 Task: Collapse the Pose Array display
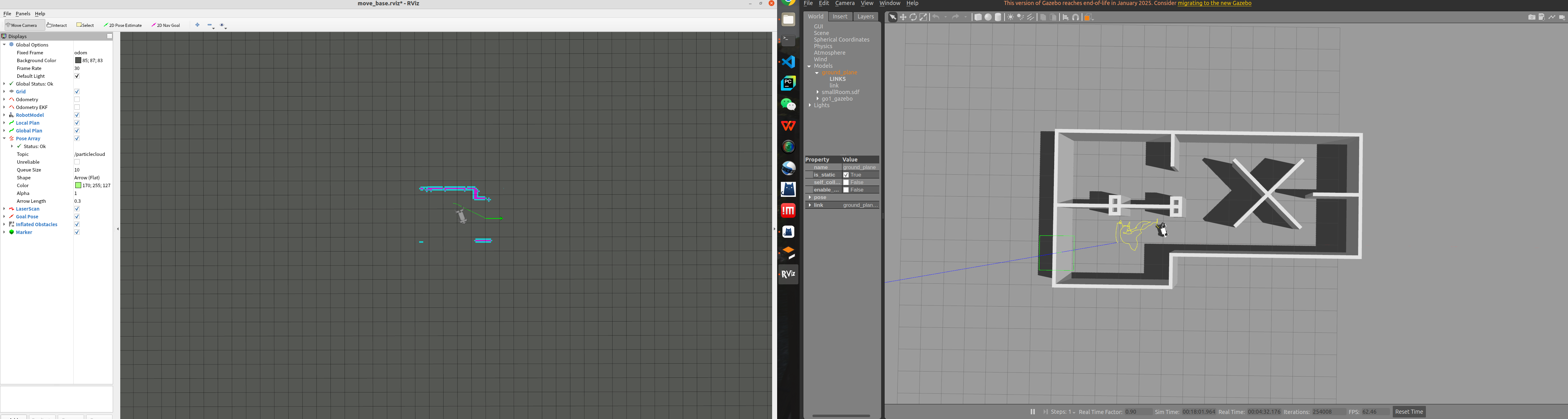tap(4, 138)
